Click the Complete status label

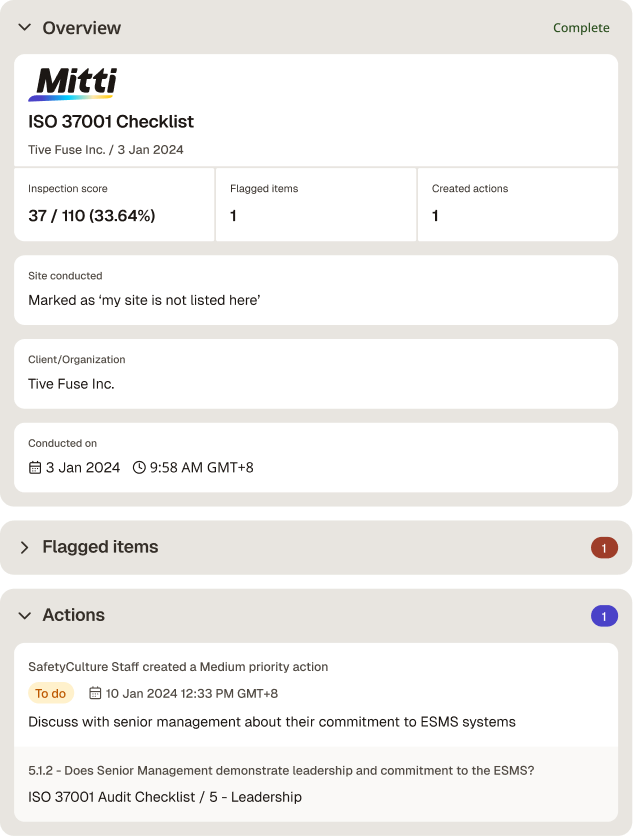581,28
